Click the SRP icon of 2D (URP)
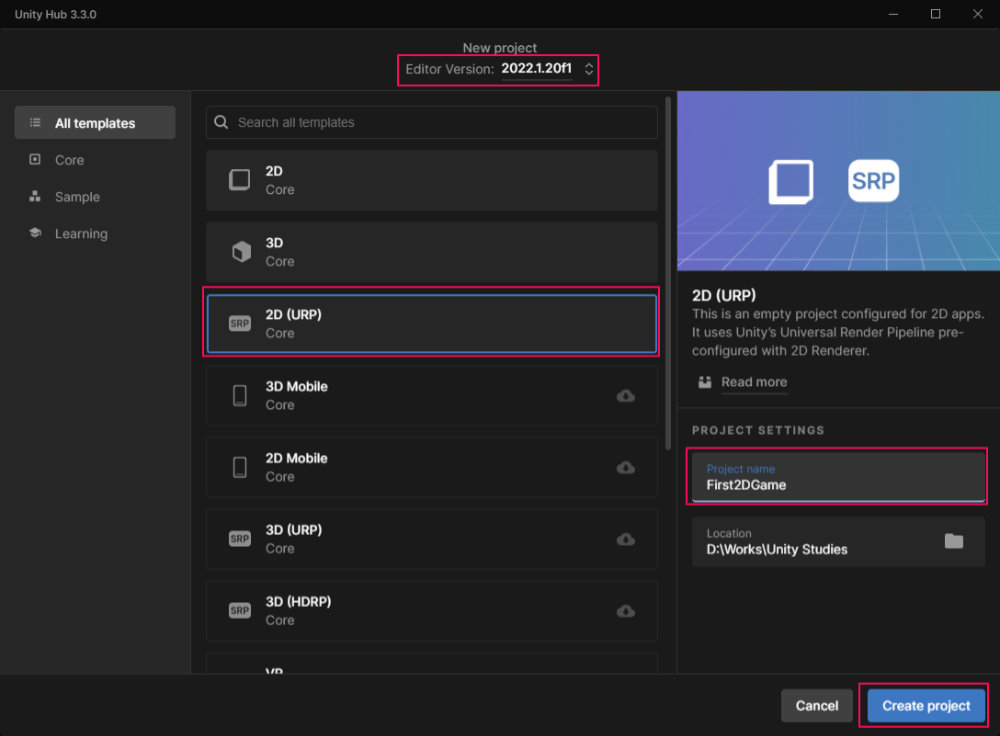The image size is (1000, 736). coord(240,324)
